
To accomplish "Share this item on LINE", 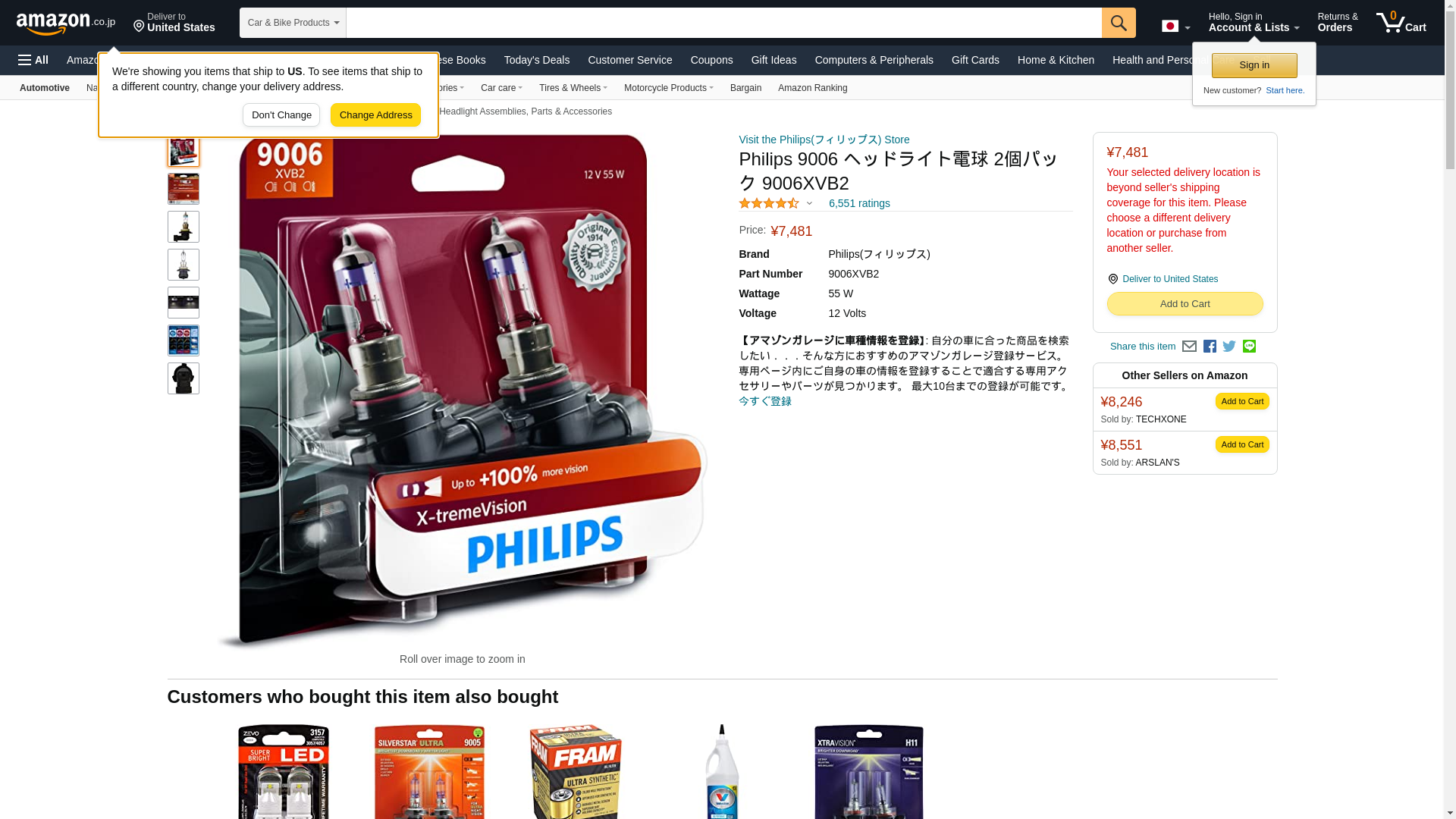I will pos(1249,346).
